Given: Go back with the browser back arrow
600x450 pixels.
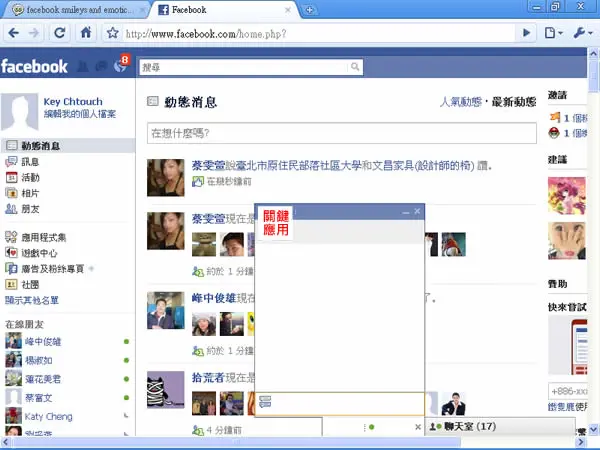Looking at the screenshot, I should click(x=14, y=33).
